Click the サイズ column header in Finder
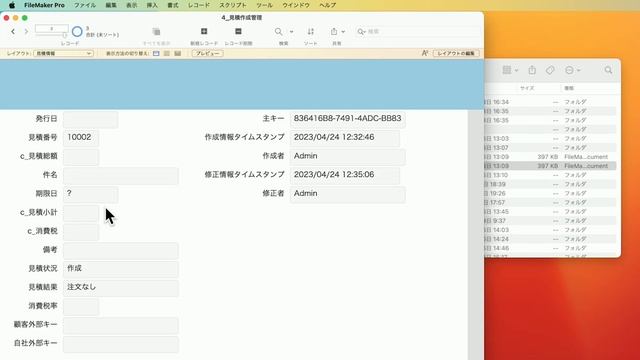Screen dimensions: 640x360 point(527,88)
